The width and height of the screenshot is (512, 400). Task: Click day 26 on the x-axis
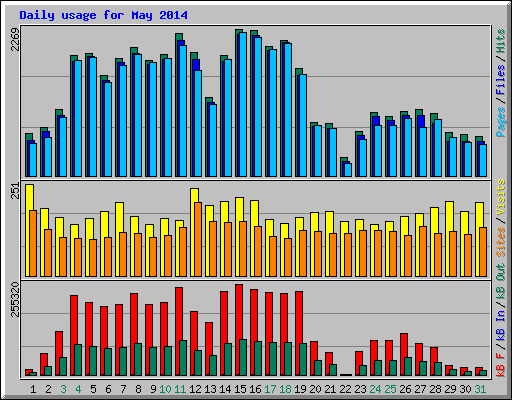405,389
